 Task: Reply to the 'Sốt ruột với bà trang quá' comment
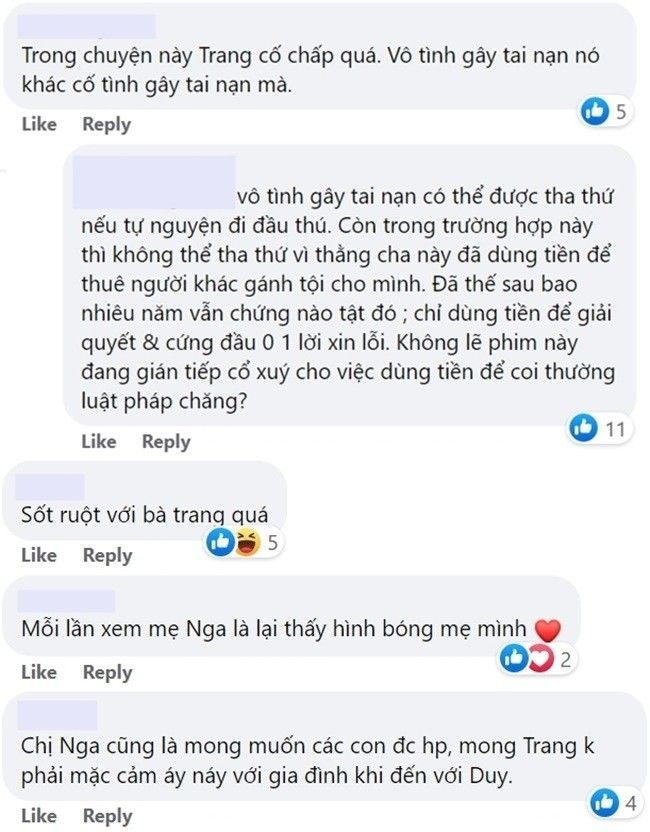(x=106, y=555)
